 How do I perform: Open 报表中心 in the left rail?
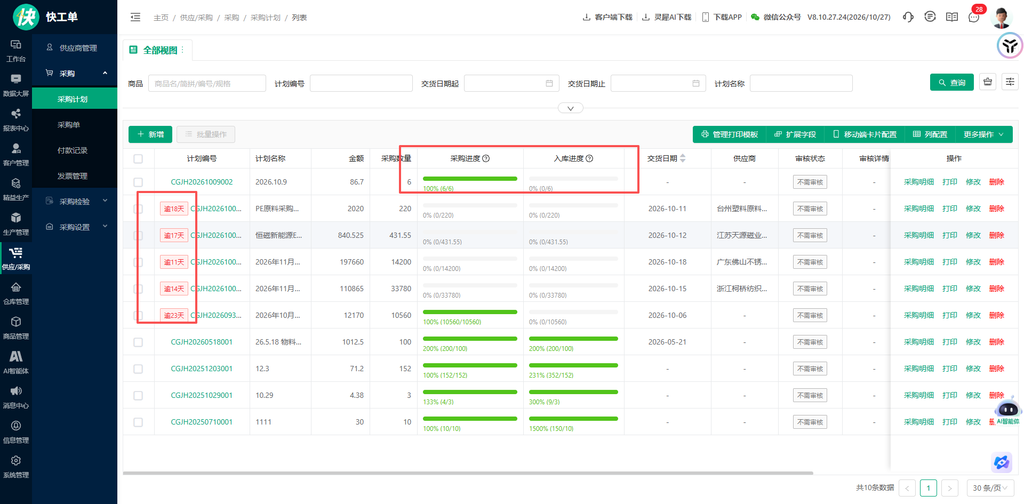coord(16,119)
